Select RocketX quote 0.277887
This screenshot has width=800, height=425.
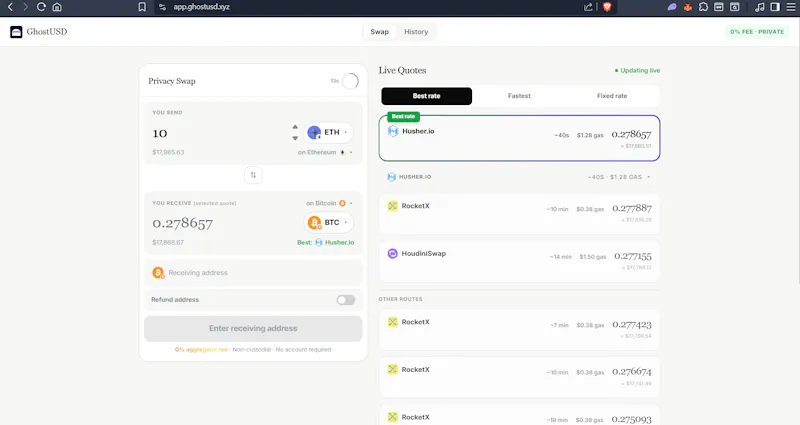(519, 214)
